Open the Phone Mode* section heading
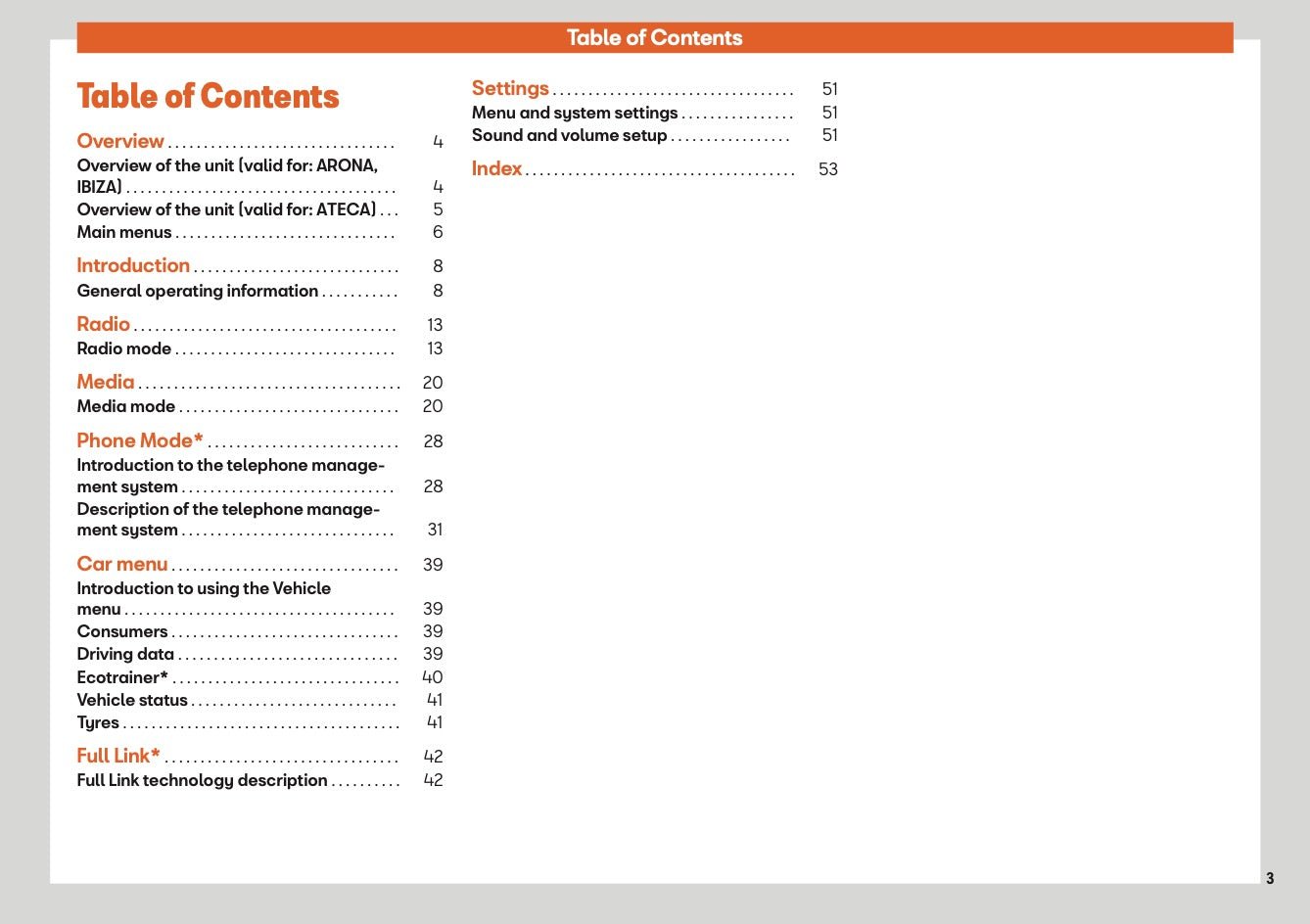The image size is (1310, 924). [x=140, y=440]
